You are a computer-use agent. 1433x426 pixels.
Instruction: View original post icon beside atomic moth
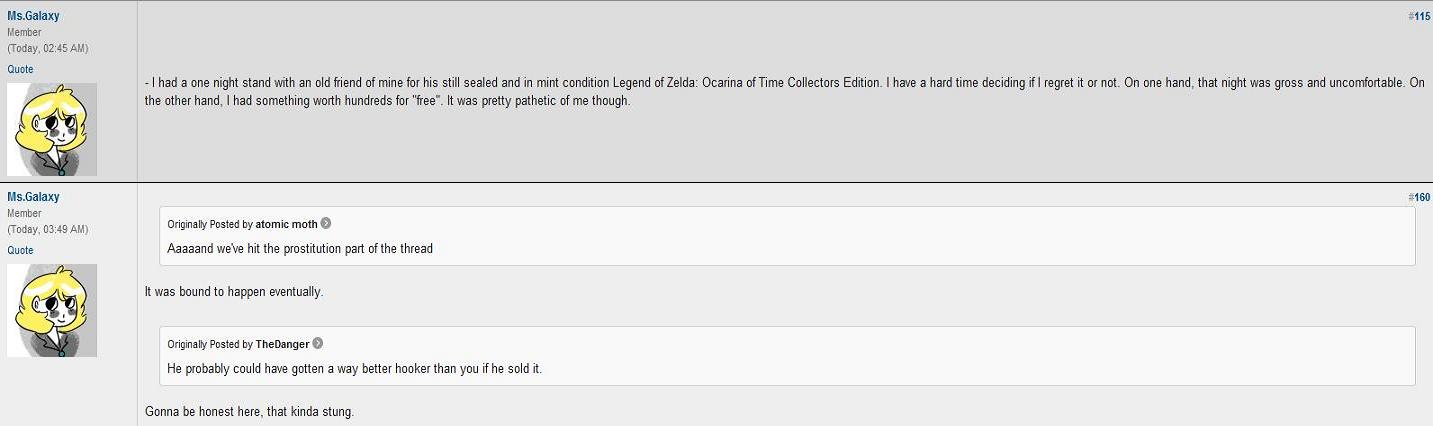point(326,224)
